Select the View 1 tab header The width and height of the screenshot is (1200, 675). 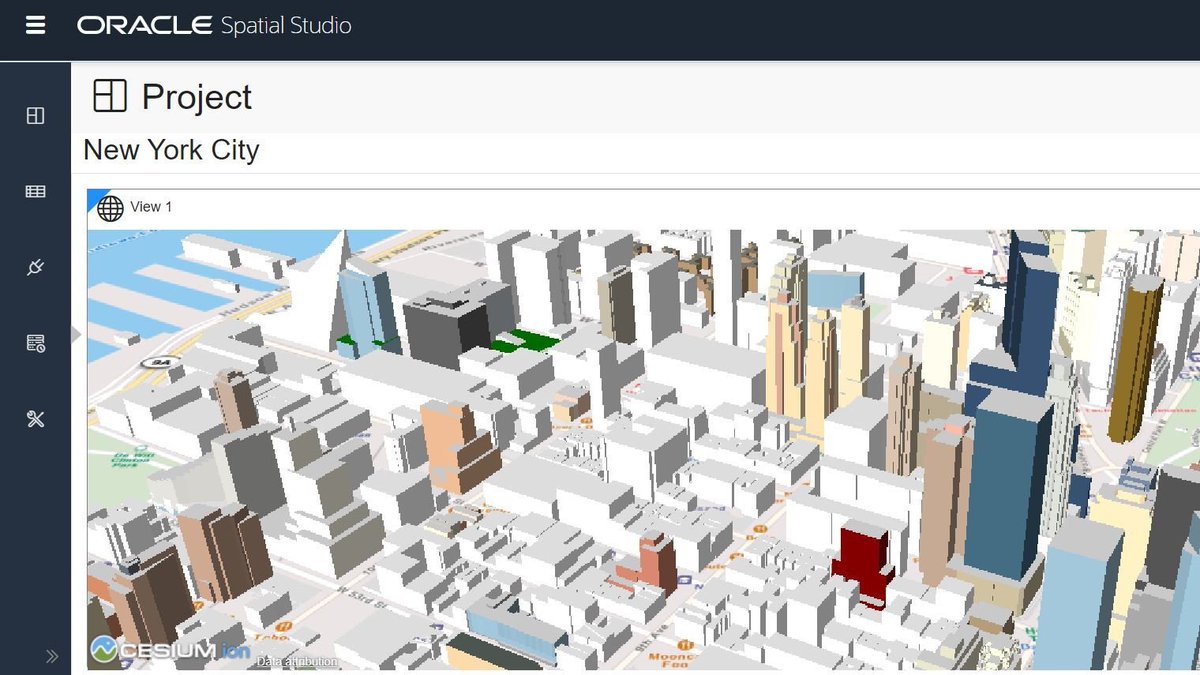[152, 207]
